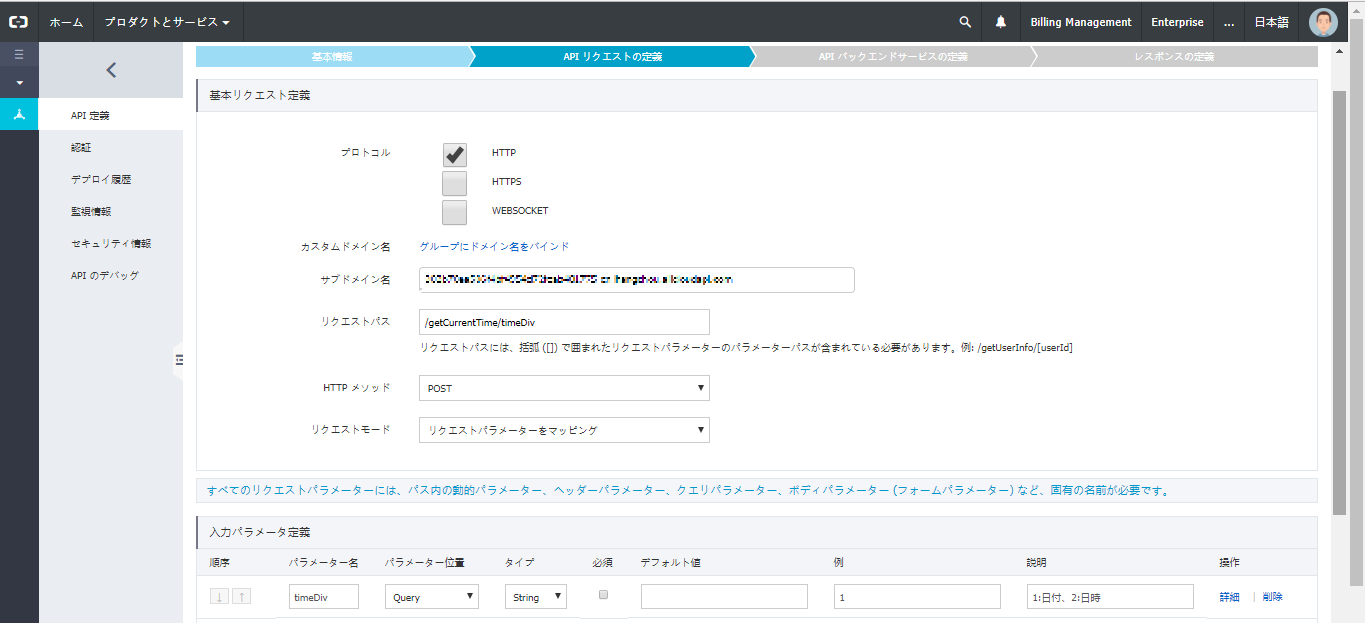Click the user avatar icon
Viewport: 1365px width, 623px height.
pyautogui.click(x=1323, y=22)
